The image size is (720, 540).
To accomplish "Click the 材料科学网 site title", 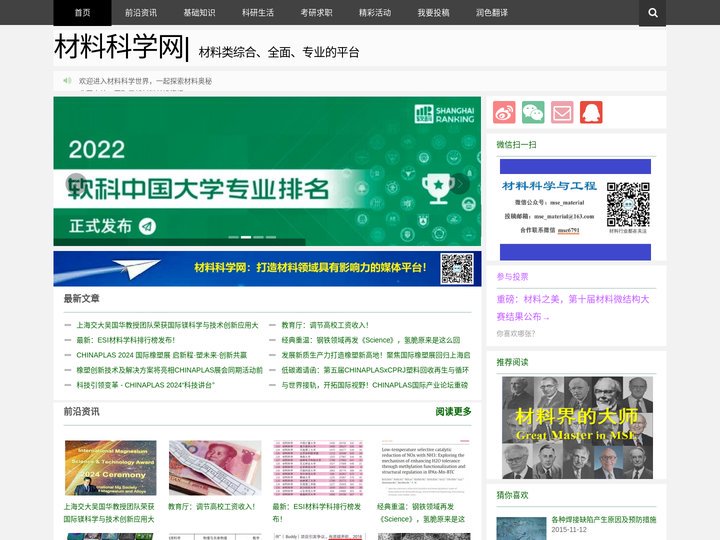I will [x=119, y=47].
